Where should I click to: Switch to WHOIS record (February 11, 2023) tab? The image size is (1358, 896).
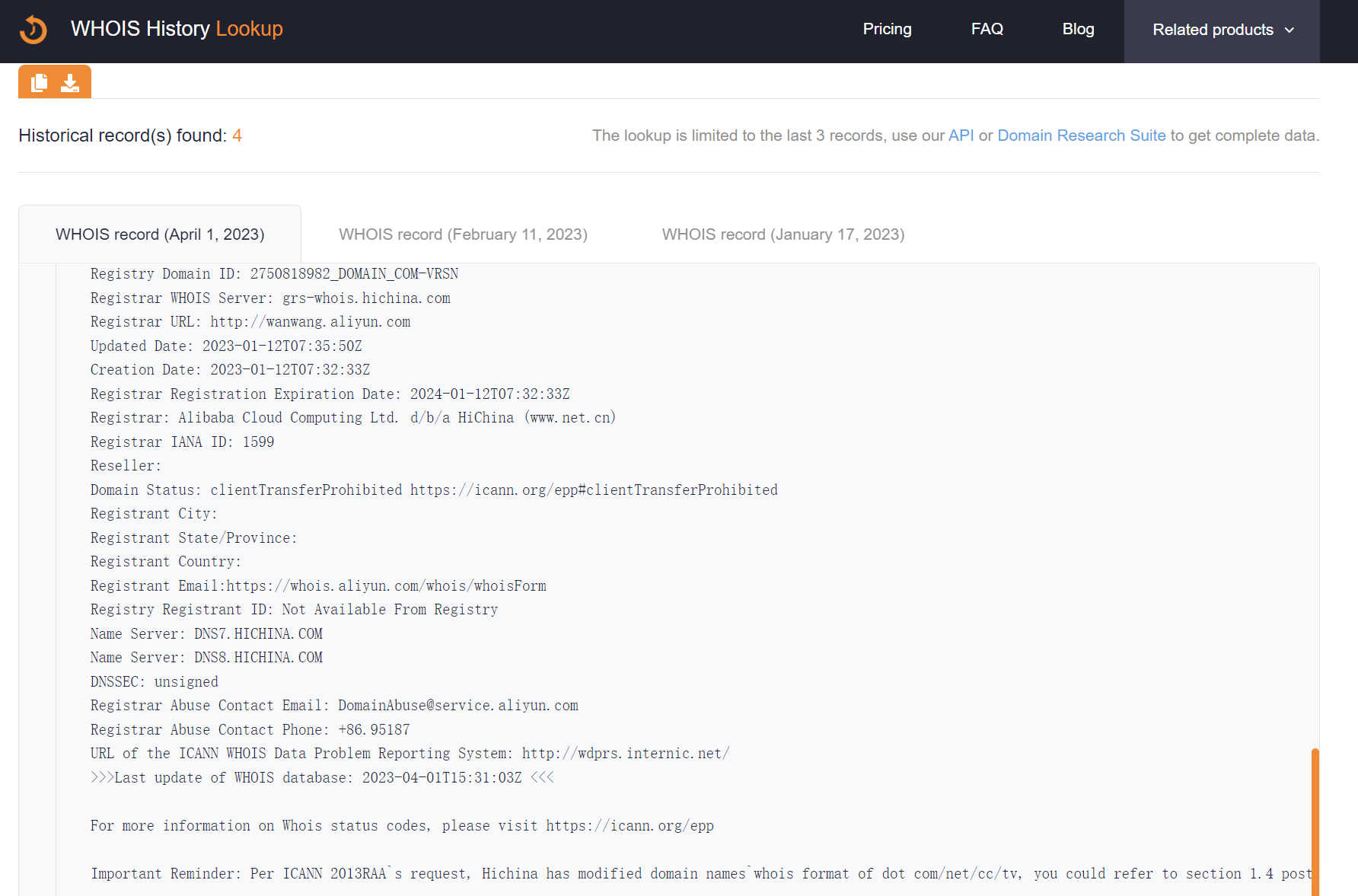click(x=463, y=234)
